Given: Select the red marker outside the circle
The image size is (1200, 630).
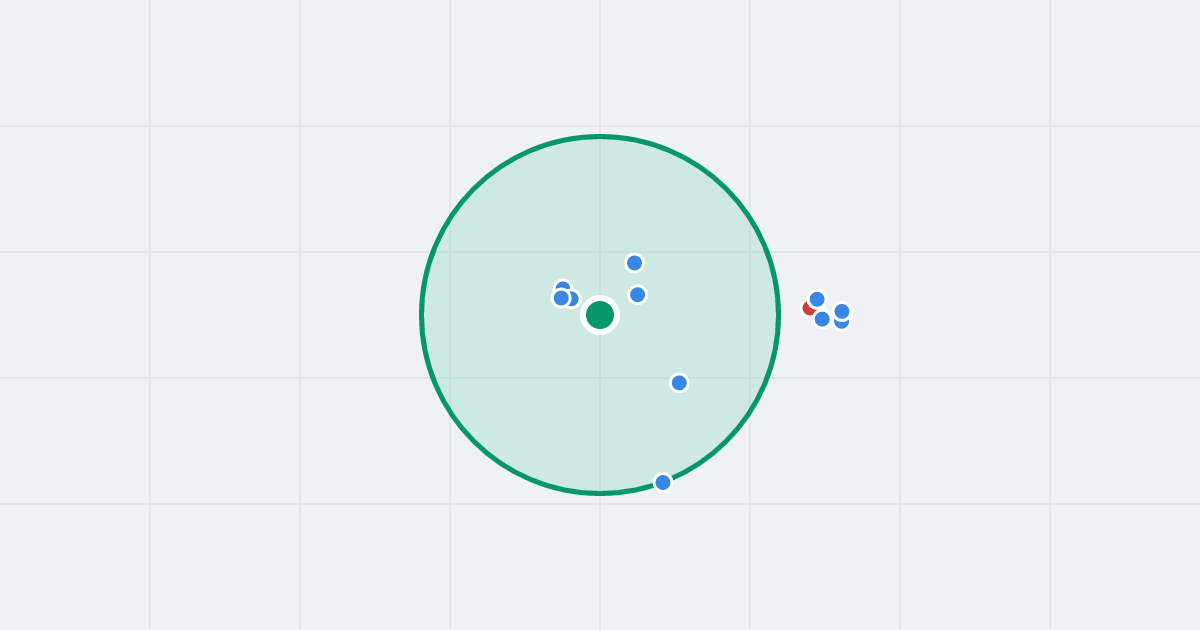Looking at the screenshot, I should pos(807,308).
